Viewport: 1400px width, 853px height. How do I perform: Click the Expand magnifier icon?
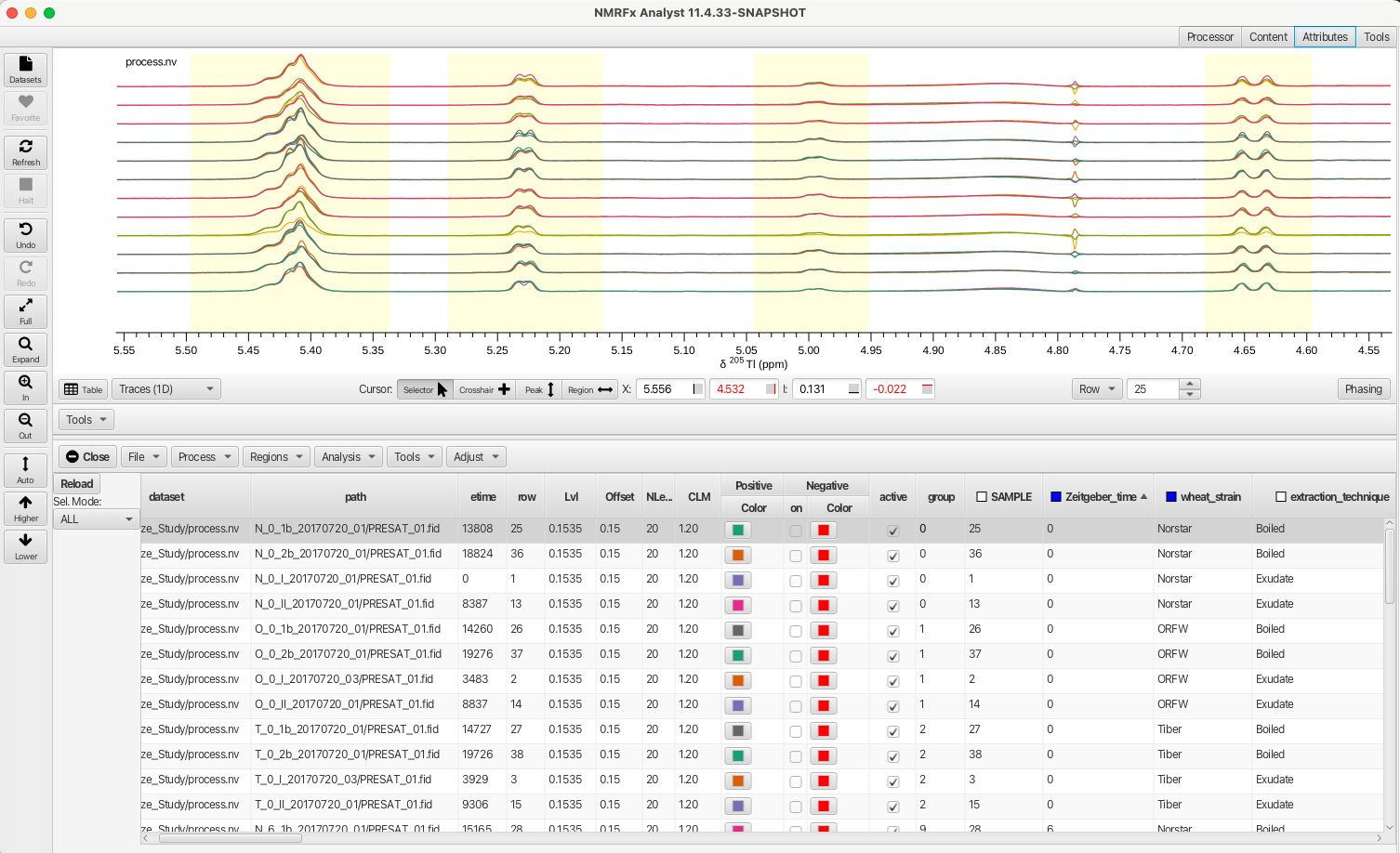[x=26, y=349]
